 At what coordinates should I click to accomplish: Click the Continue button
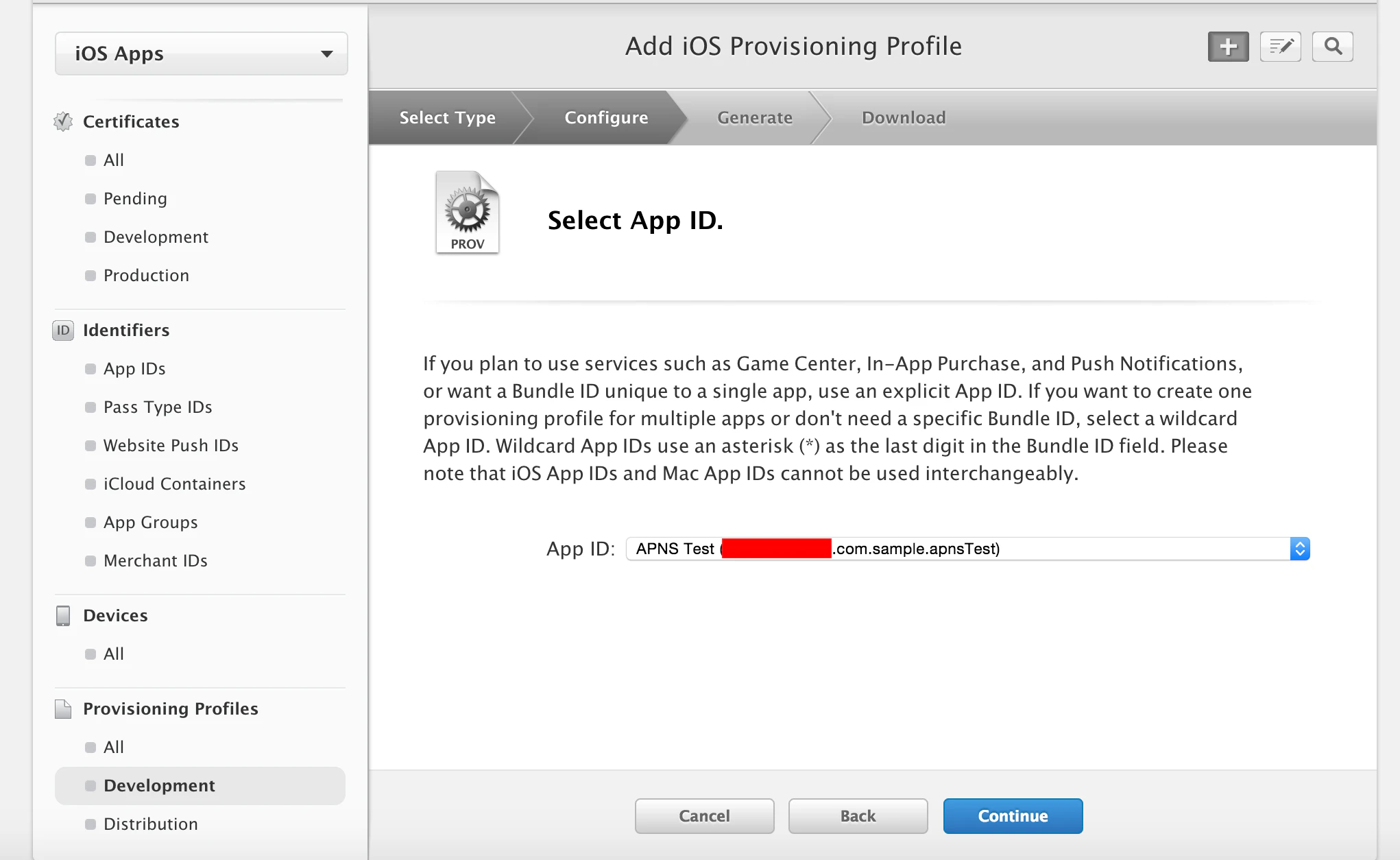(x=1013, y=815)
